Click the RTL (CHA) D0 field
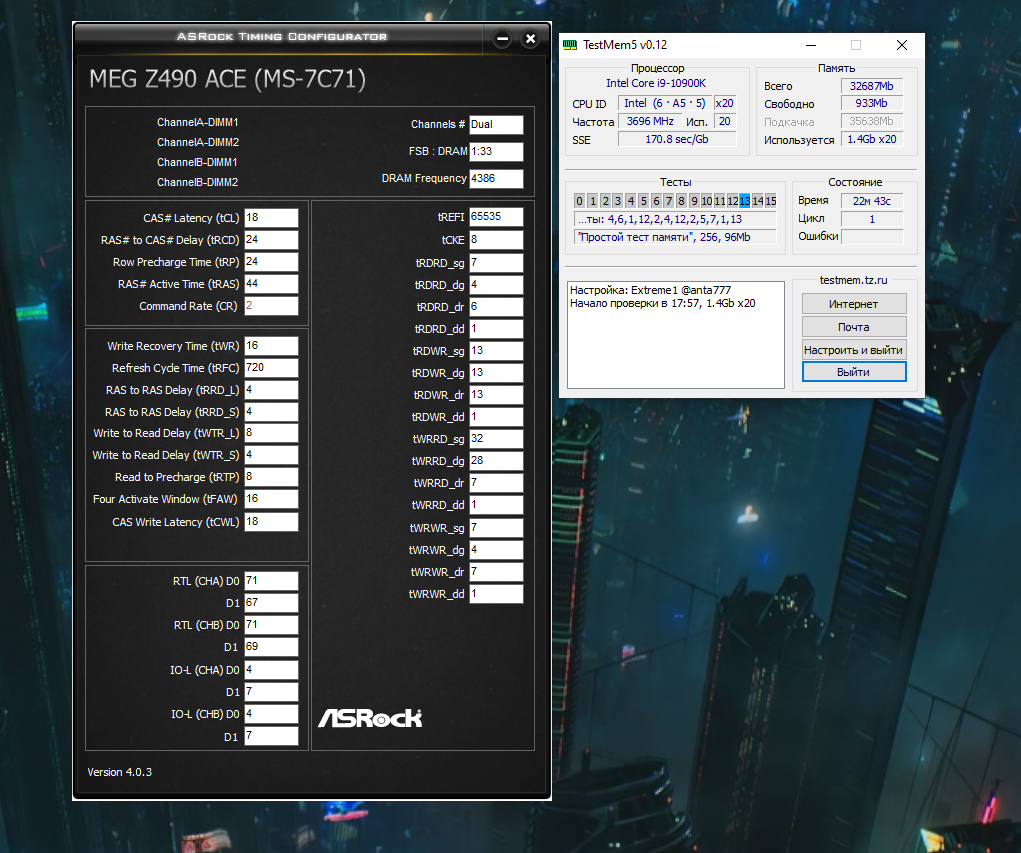Screen dimensions: 1021x853 point(272,581)
